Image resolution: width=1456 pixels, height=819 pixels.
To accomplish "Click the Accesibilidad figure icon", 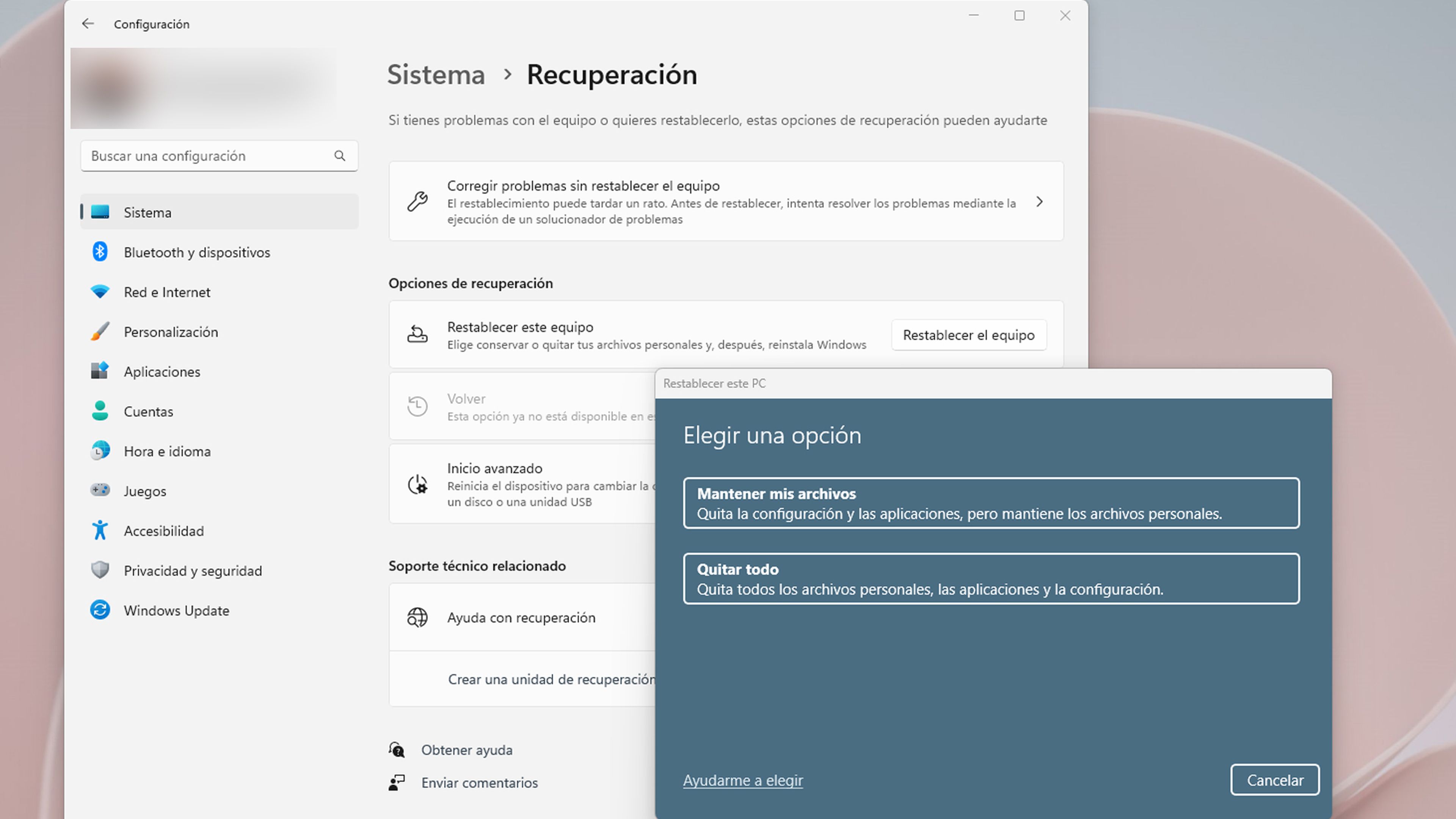I will (x=100, y=530).
